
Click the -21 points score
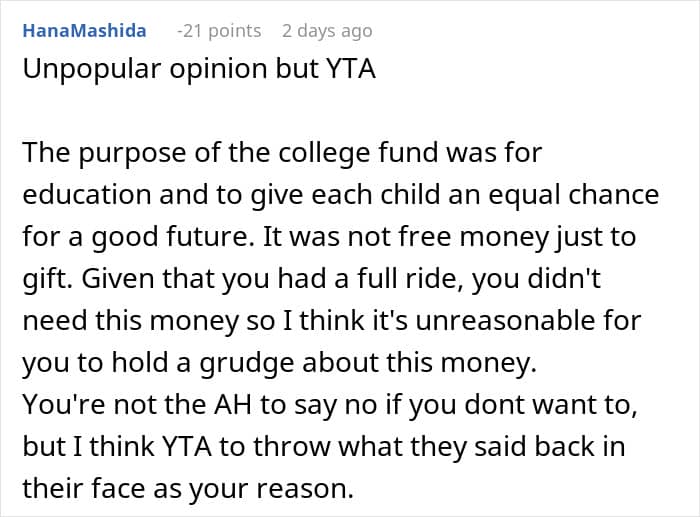218,31
